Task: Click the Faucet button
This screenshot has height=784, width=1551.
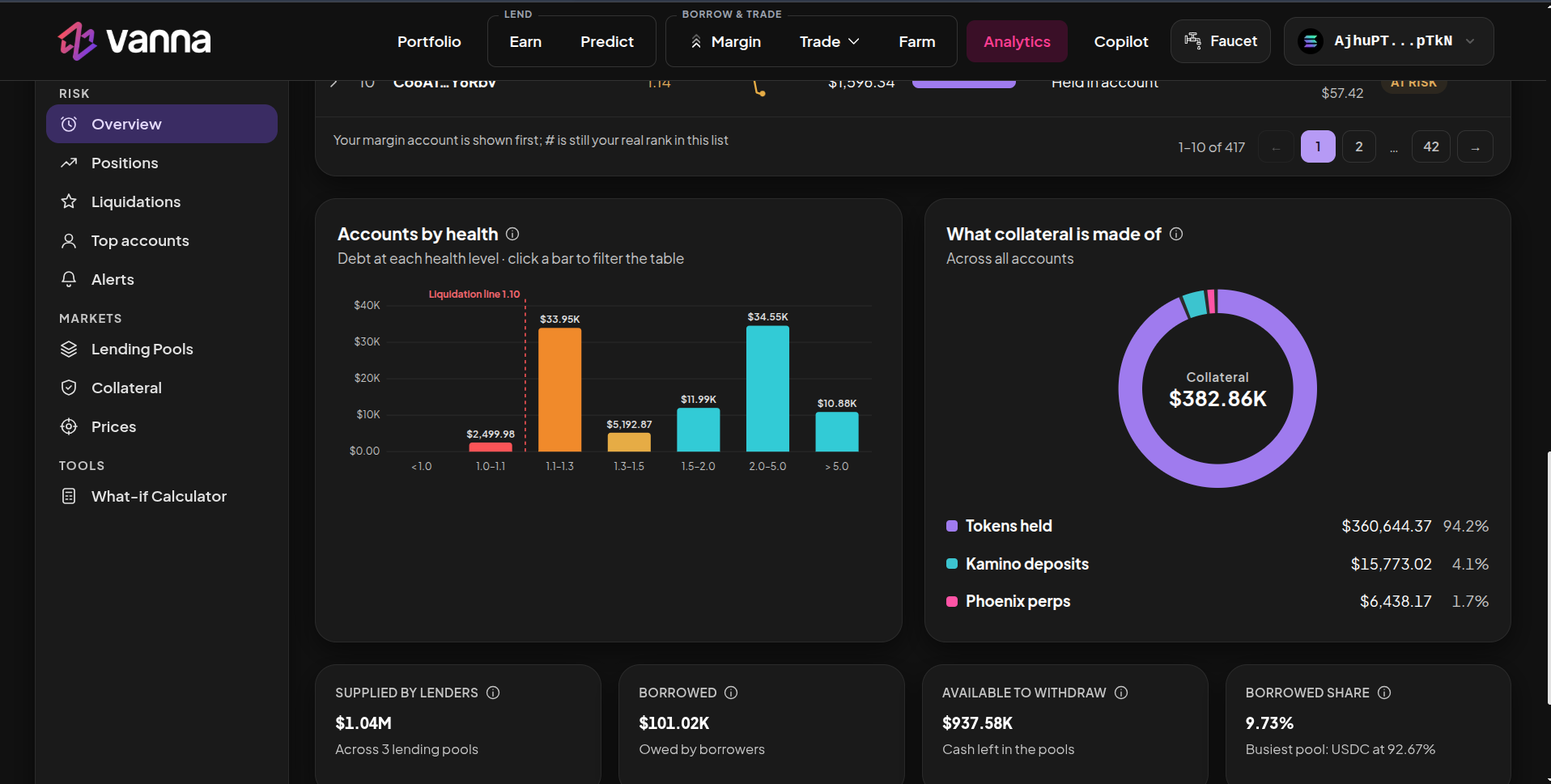Action: pos(1221,40)
